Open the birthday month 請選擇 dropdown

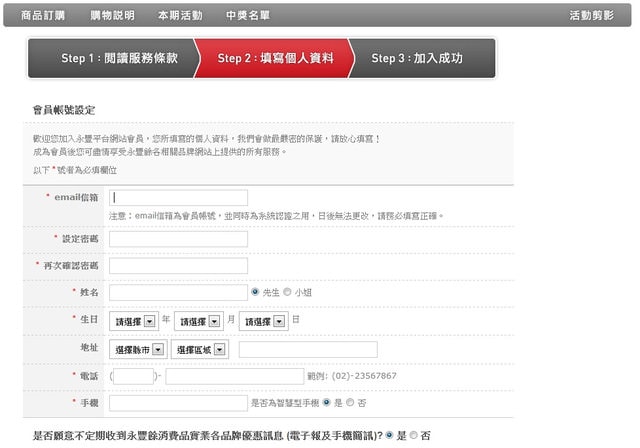click(x=199, y=321)
